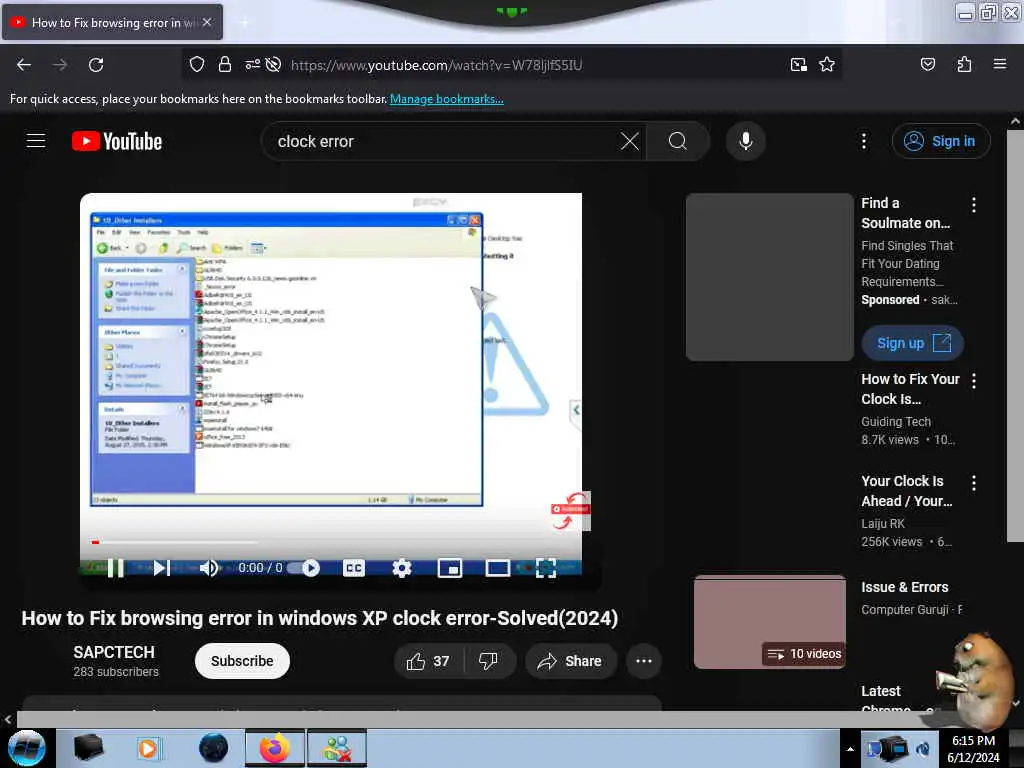Open options for Your Clock Is Ahead video

974,483
